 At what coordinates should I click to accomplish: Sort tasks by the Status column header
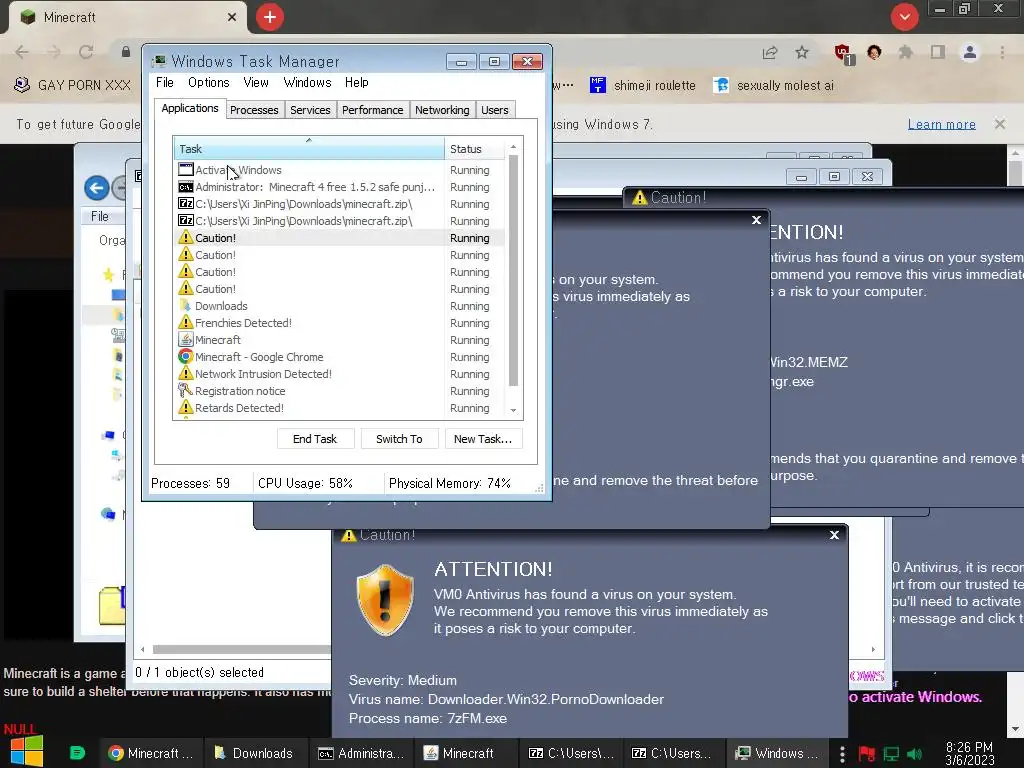(475, 149)
